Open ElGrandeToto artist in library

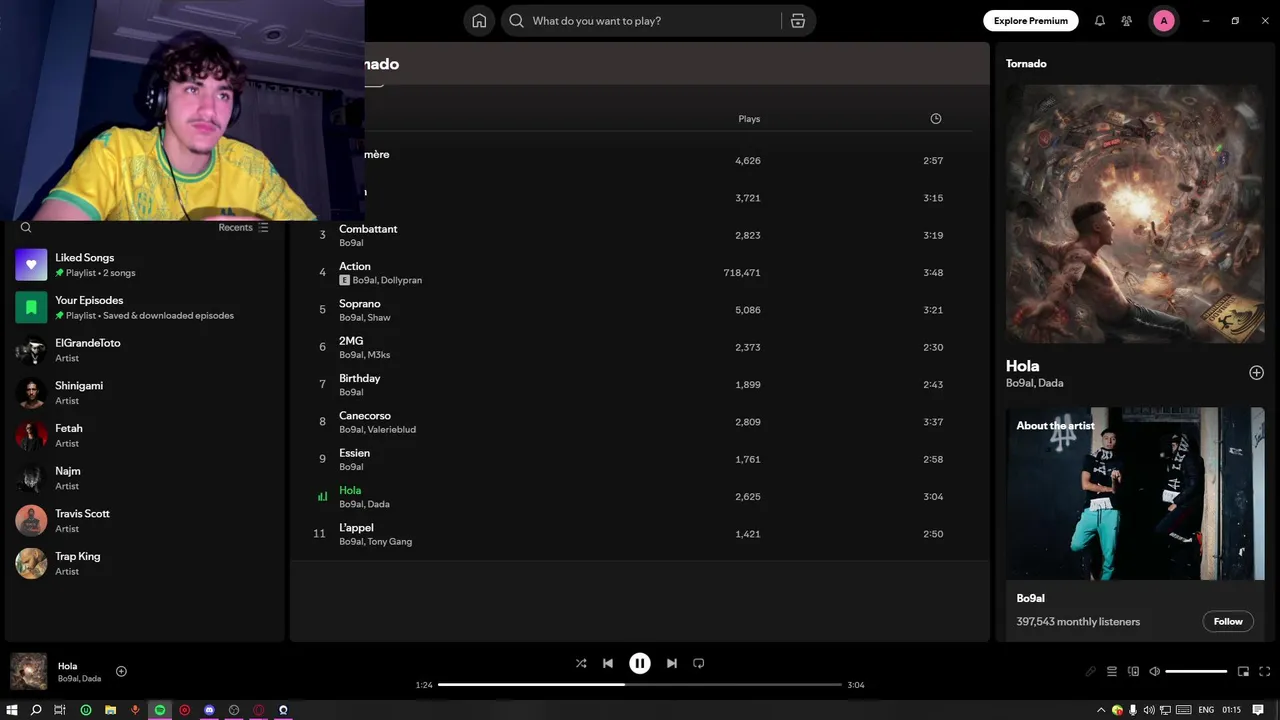pyautogui.click(x=145, y=350)
